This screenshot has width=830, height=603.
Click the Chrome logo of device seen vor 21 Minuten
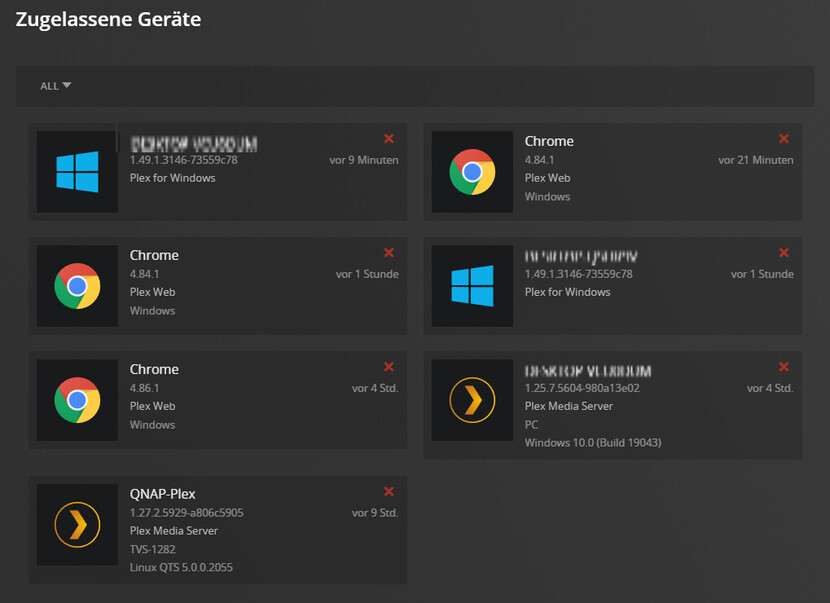(x=472, y=172)
